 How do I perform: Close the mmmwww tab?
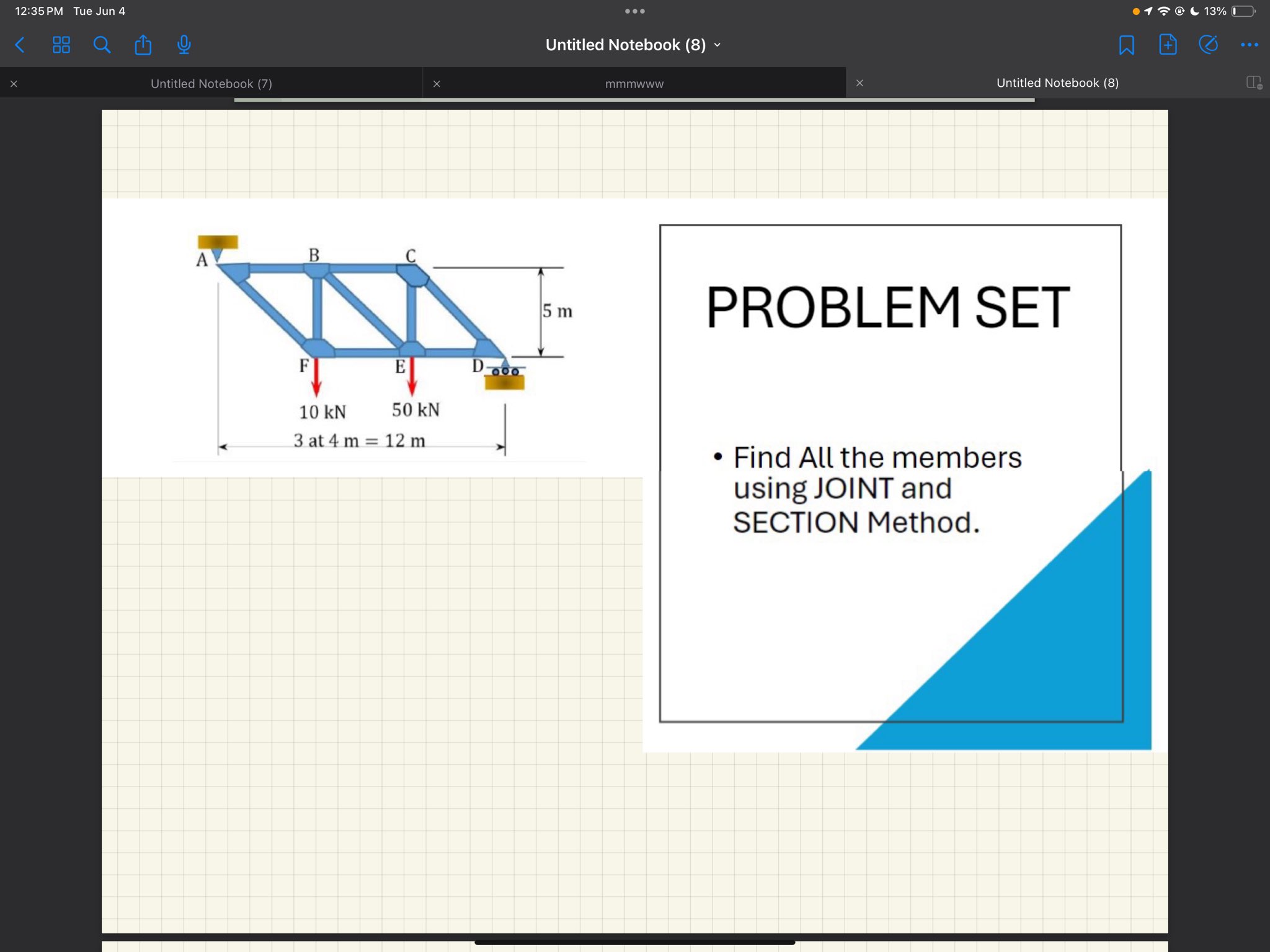tap(437, 82)
